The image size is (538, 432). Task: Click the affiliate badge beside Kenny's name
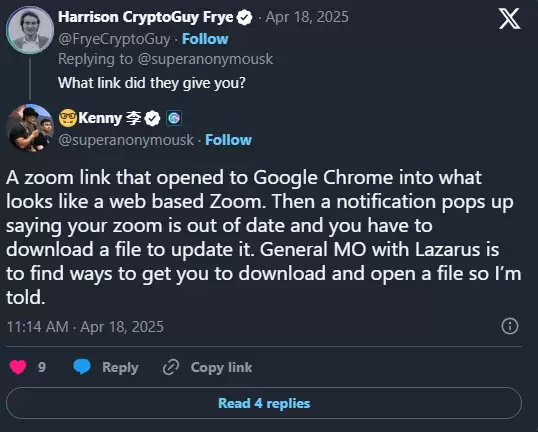point(174,118)
